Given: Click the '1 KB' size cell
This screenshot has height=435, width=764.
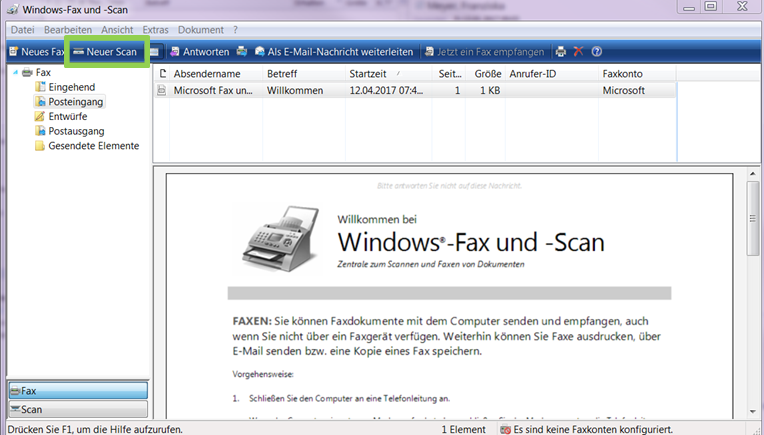Looking at the screenshot, I should 490,90.
